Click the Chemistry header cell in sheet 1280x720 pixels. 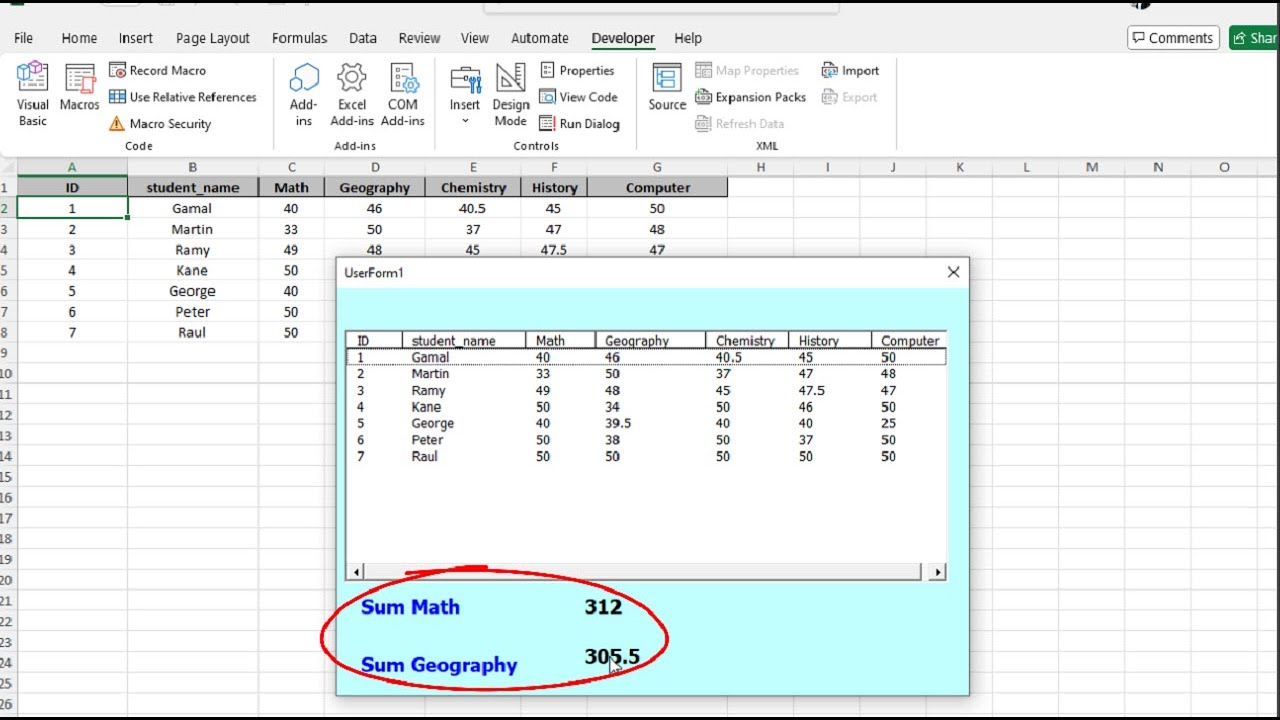point(473,187)
